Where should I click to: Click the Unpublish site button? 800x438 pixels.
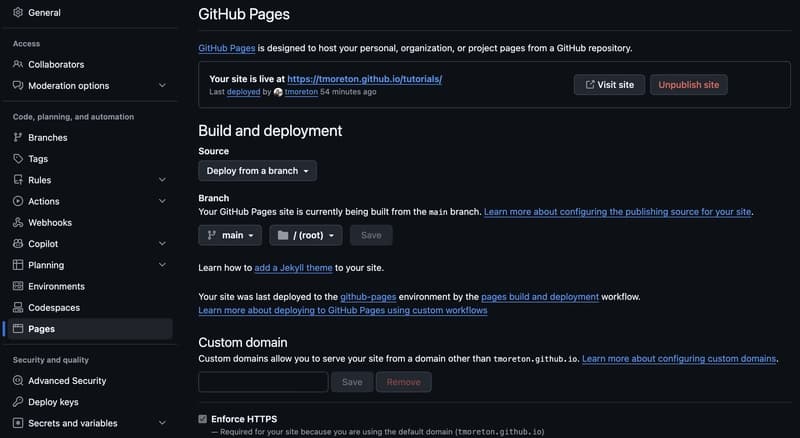point(689,85)
